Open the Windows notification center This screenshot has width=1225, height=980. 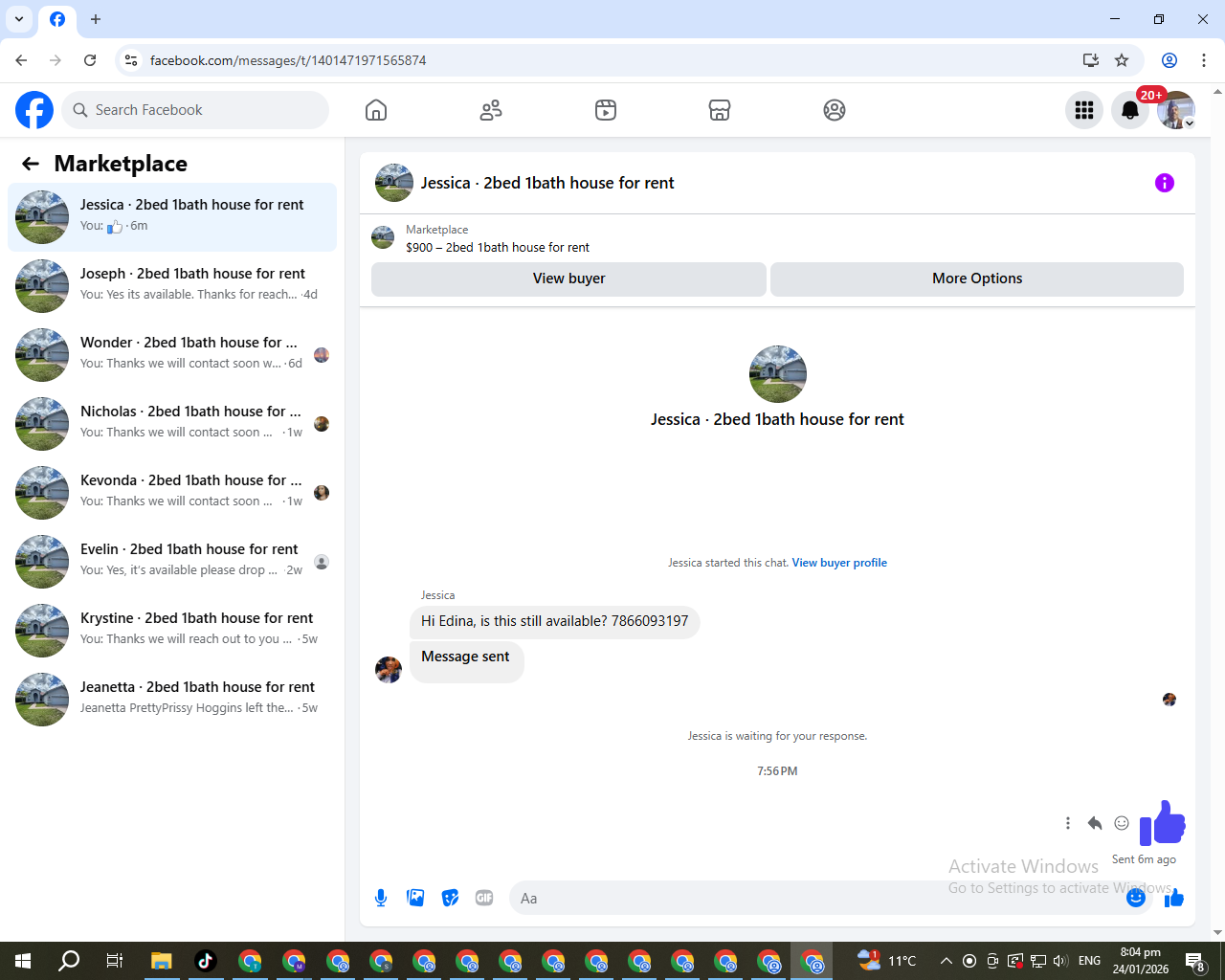(1195, 961)
